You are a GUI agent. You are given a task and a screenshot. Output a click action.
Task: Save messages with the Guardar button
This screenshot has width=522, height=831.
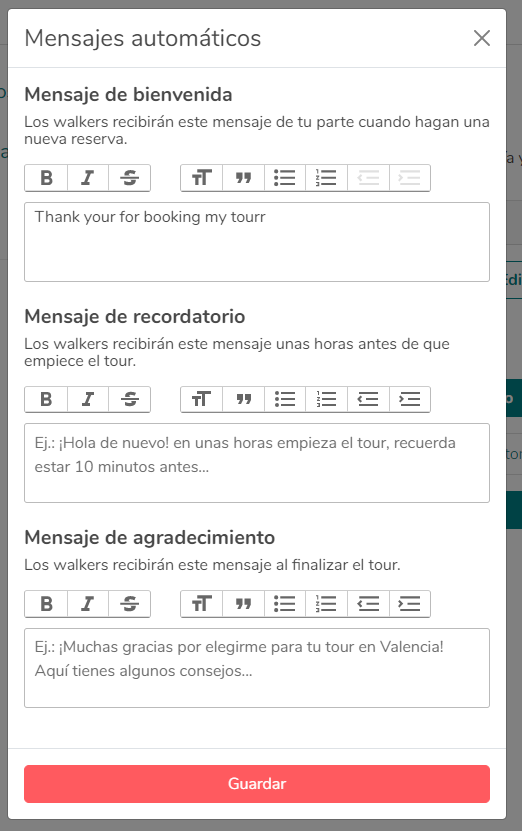tap(257, 783)
